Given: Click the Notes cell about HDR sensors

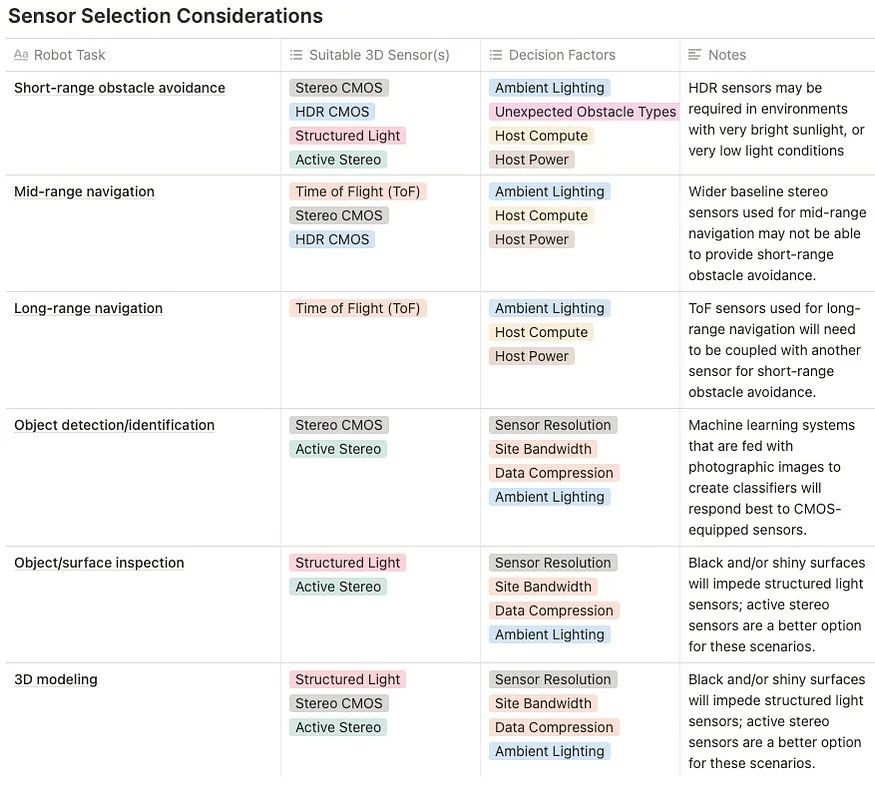Looking at the screenshot, I should [x=776, y=119].
